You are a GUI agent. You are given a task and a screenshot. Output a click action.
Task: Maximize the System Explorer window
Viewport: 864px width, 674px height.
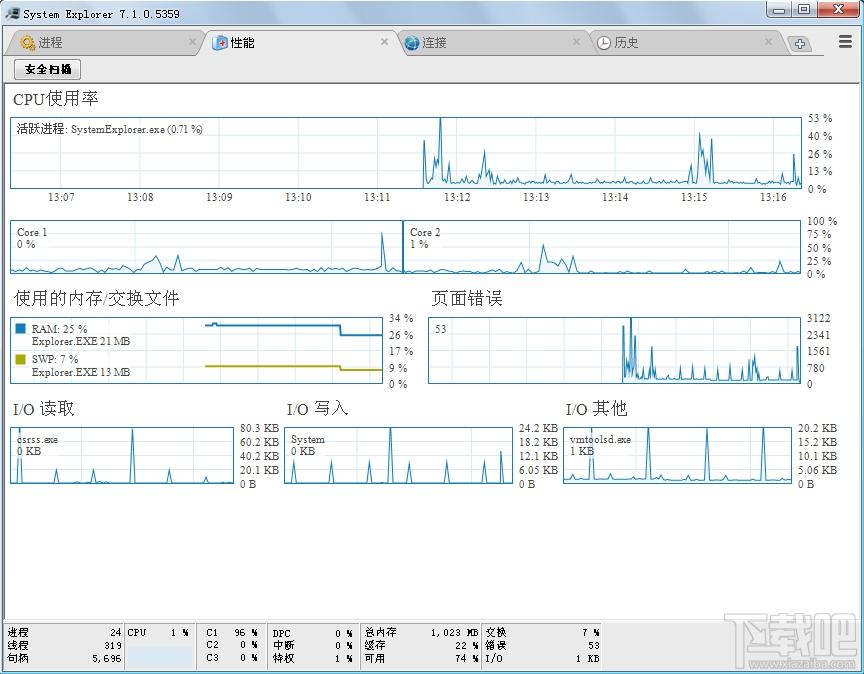(x=804, y=10)
